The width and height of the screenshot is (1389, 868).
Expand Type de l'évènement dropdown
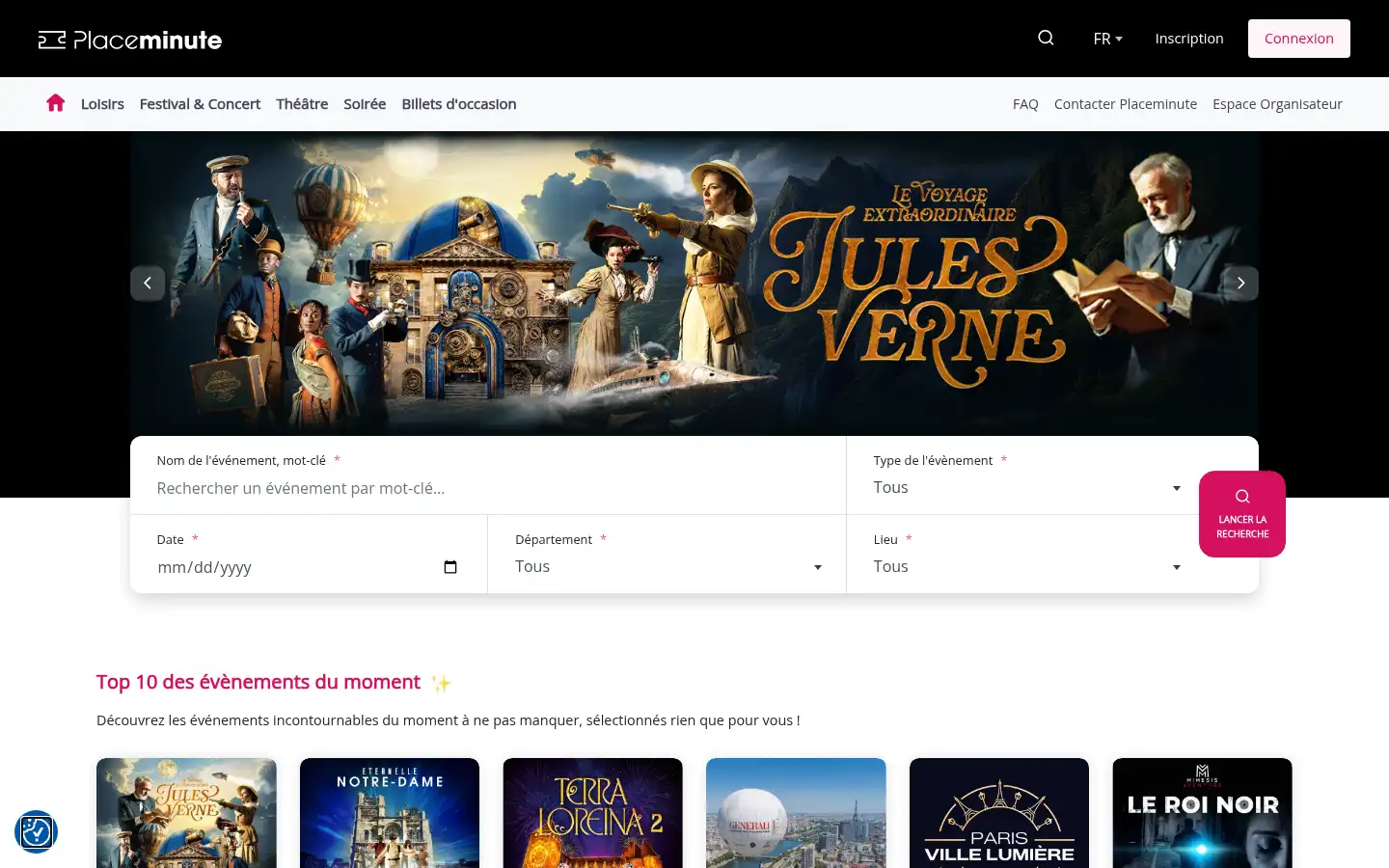[x=1027, y=488]
